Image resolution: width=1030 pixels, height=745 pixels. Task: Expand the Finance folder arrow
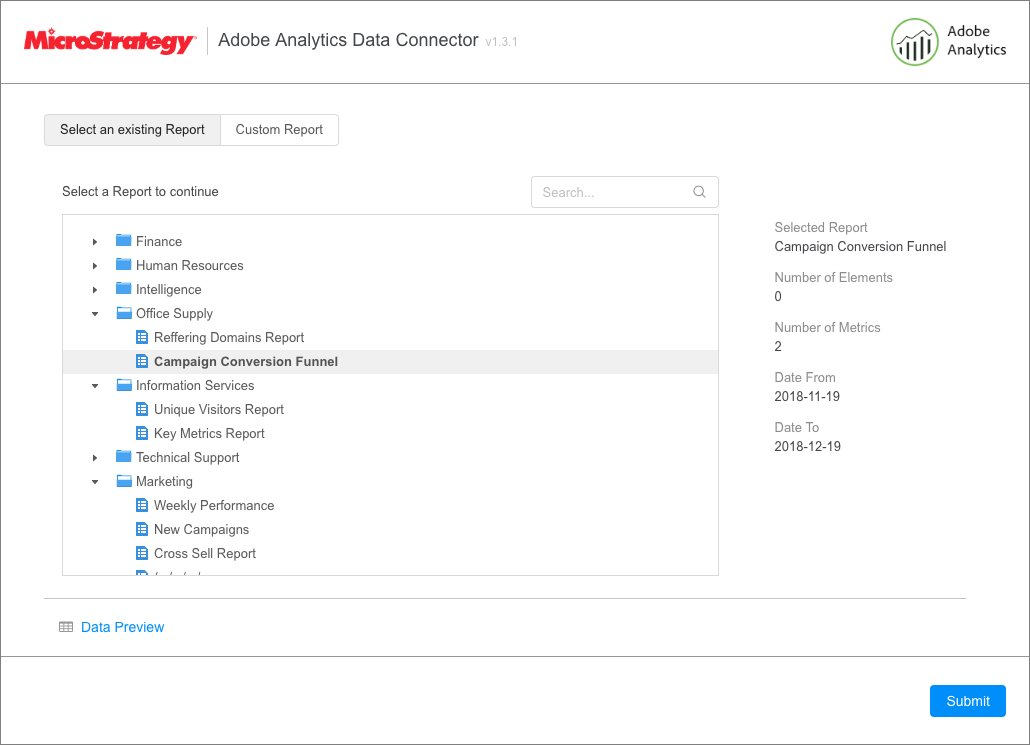[x=95, y=241]
